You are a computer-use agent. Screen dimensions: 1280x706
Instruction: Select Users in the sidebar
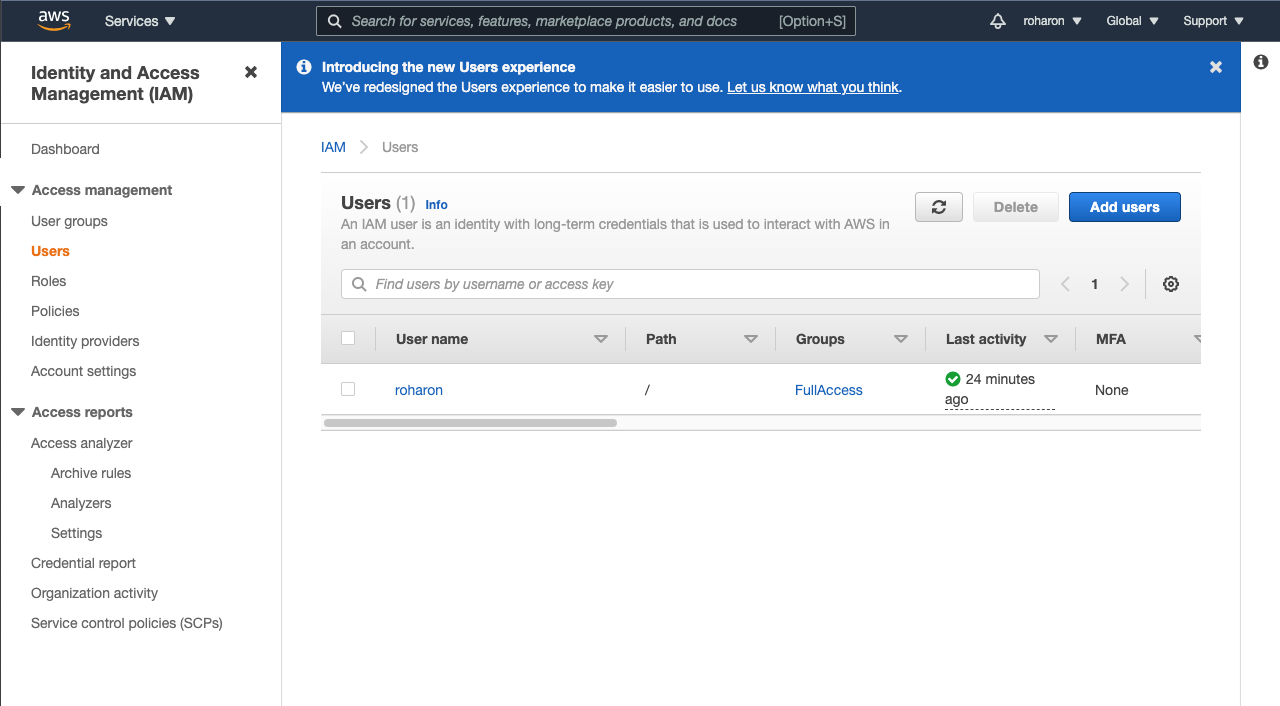pos(50,251)
